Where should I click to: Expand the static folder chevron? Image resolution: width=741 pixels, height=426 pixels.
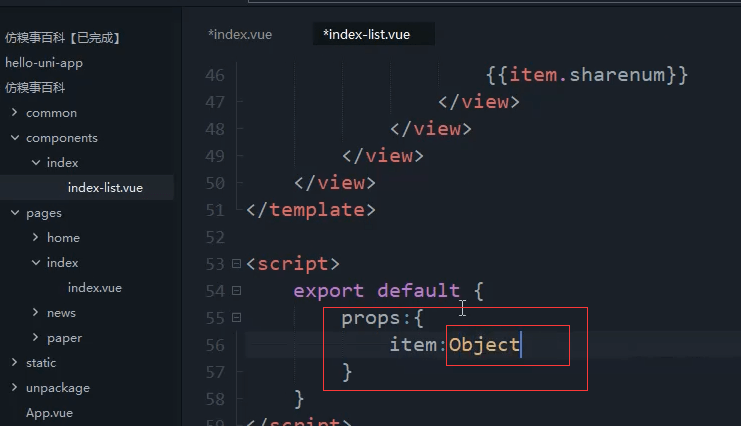coord(14,362)
